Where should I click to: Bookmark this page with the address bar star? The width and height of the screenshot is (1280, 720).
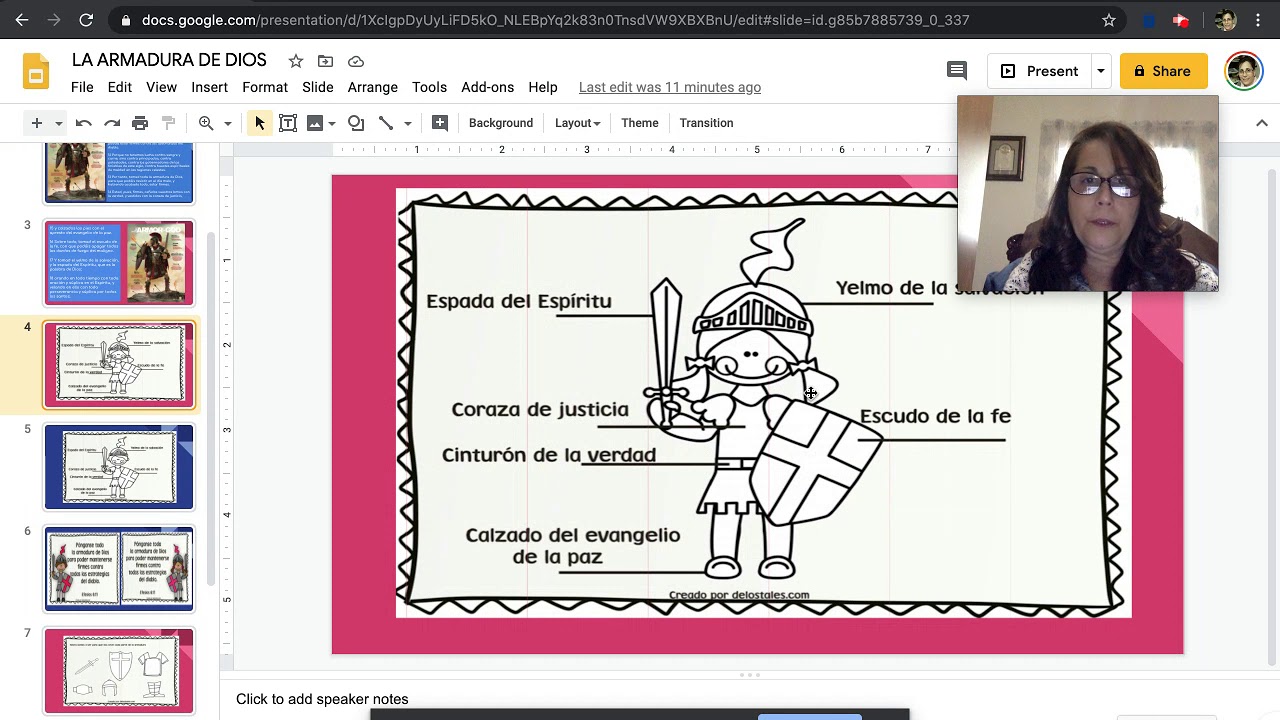(1108, 20)
